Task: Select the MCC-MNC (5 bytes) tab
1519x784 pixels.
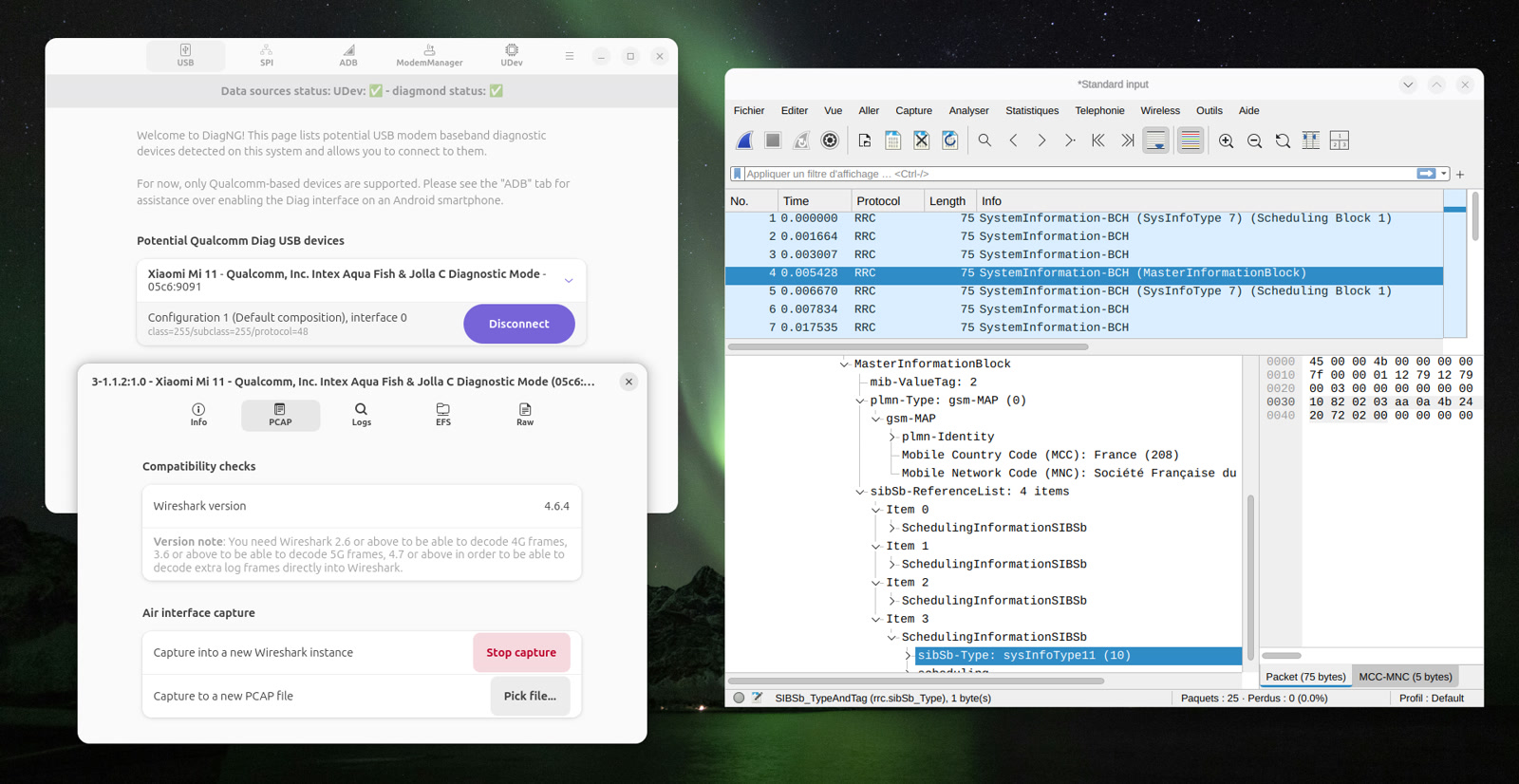Action: pyautogui.click(x=1405, y=677)
